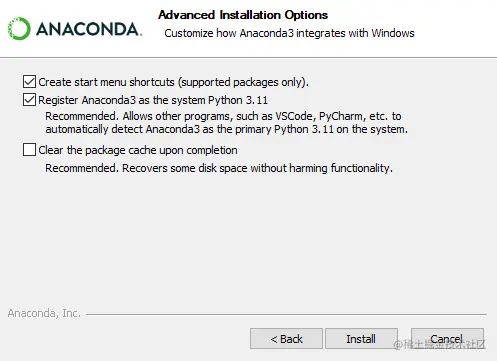Click the checkmark in start menu shortcuts box
Screen dimensions: 497x361
pos(29,82)
